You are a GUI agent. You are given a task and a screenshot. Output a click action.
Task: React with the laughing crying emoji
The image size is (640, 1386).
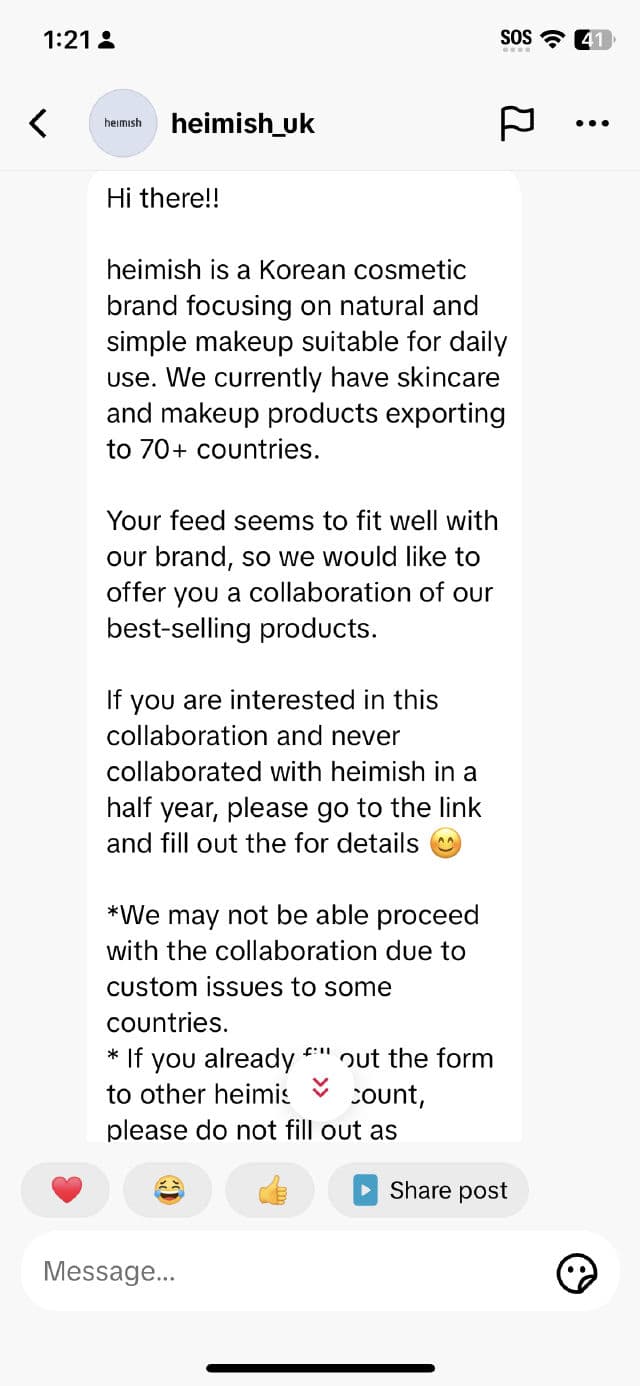click(168, 1190)
